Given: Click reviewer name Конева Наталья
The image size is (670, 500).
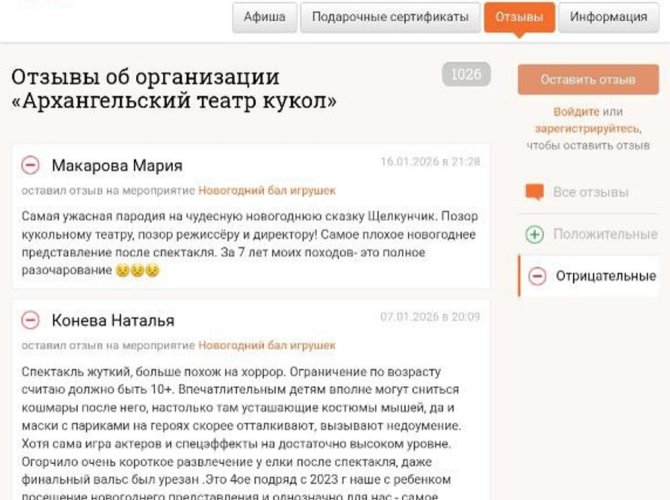Looking at the screenshot, I should tap(112, 320).
